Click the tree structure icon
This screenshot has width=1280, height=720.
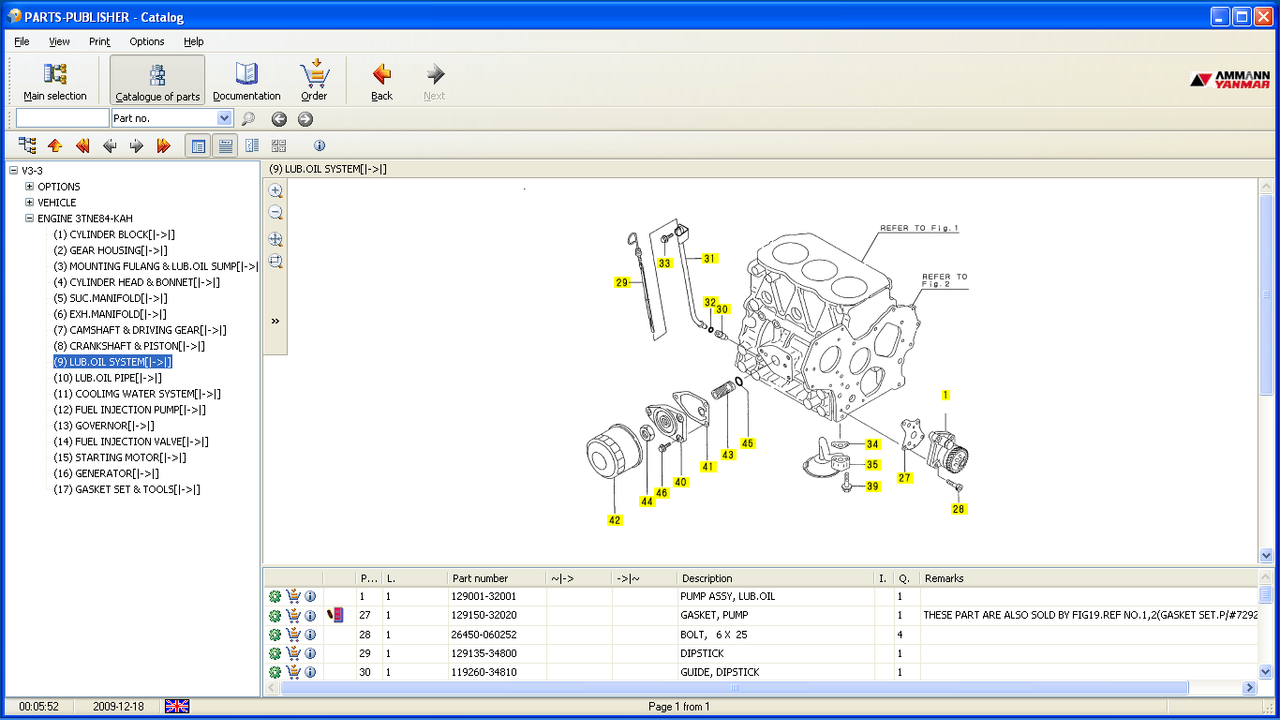27,146
